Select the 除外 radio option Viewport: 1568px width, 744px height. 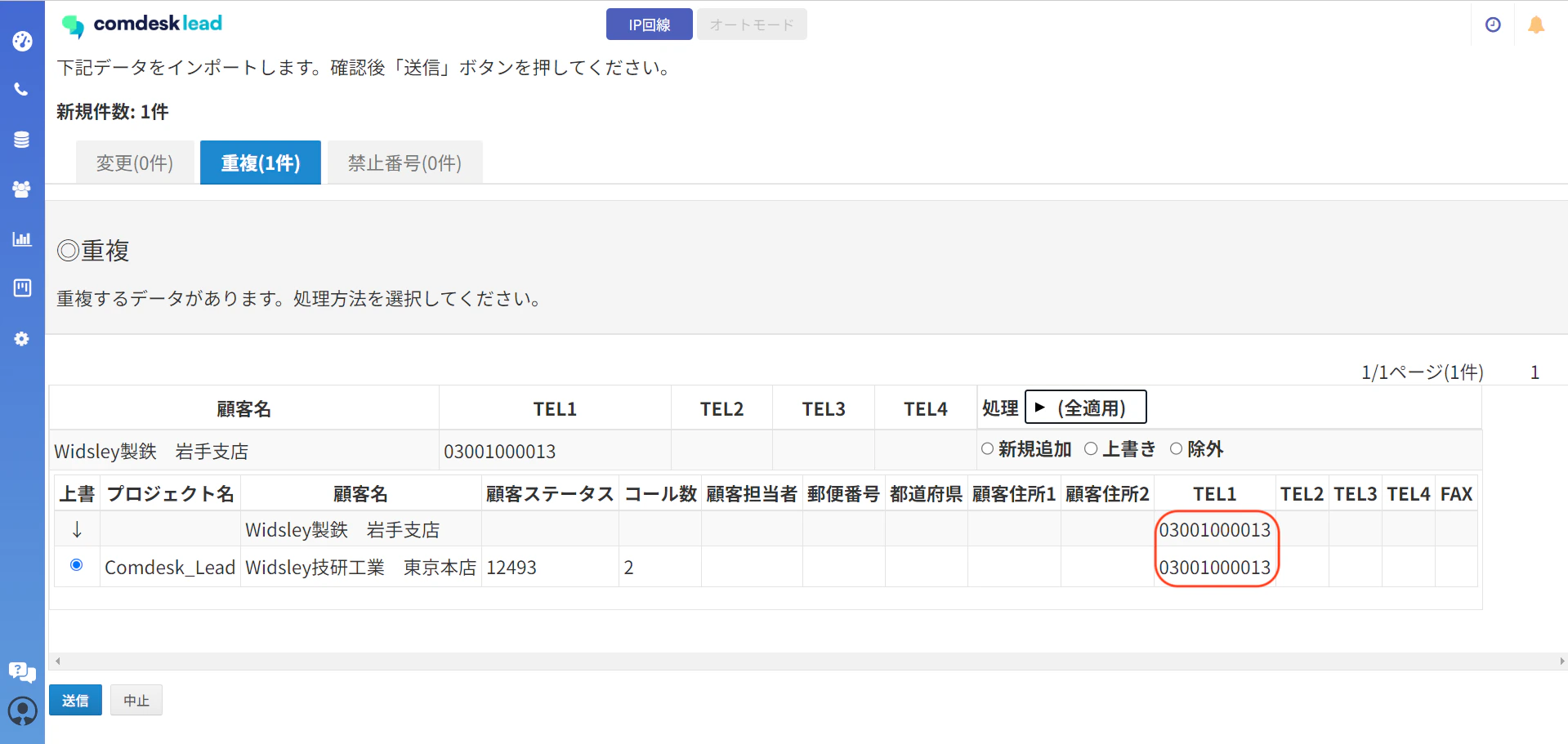[1177, 448]
